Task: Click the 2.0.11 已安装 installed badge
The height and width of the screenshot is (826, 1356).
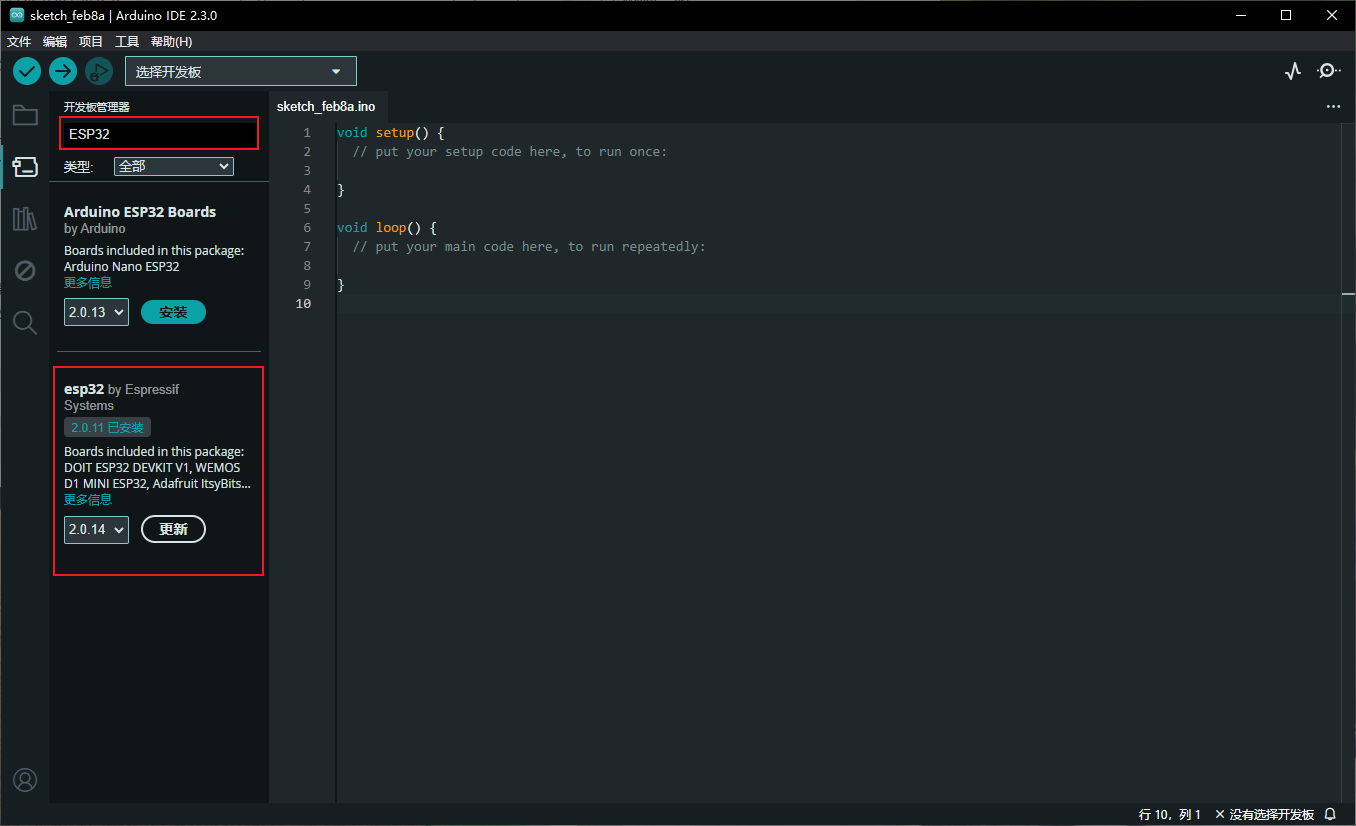Action: 107,427
